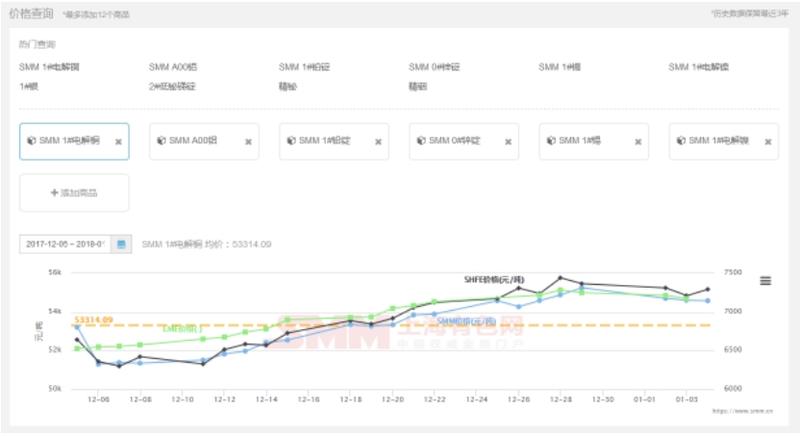Screen dimensions: 800x436
Task: Click the add product (+添加商品) button
Action: click(74, 193)
